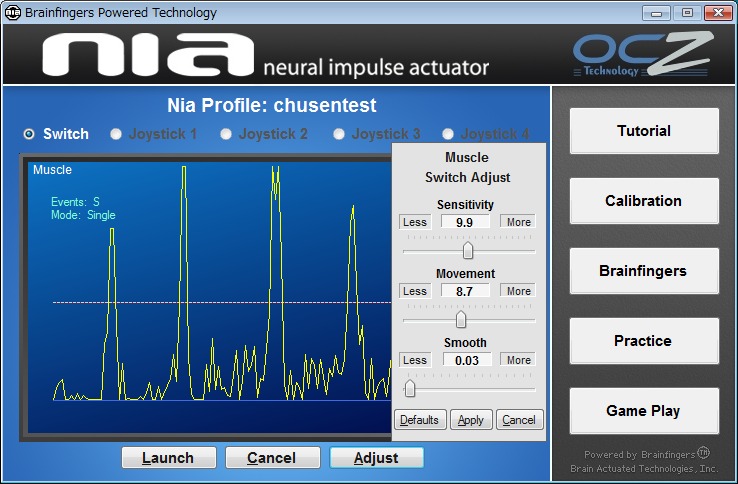Click the 'Events: S' text
The height and width of the screenshot is (484, 738).
click(75, 202)
